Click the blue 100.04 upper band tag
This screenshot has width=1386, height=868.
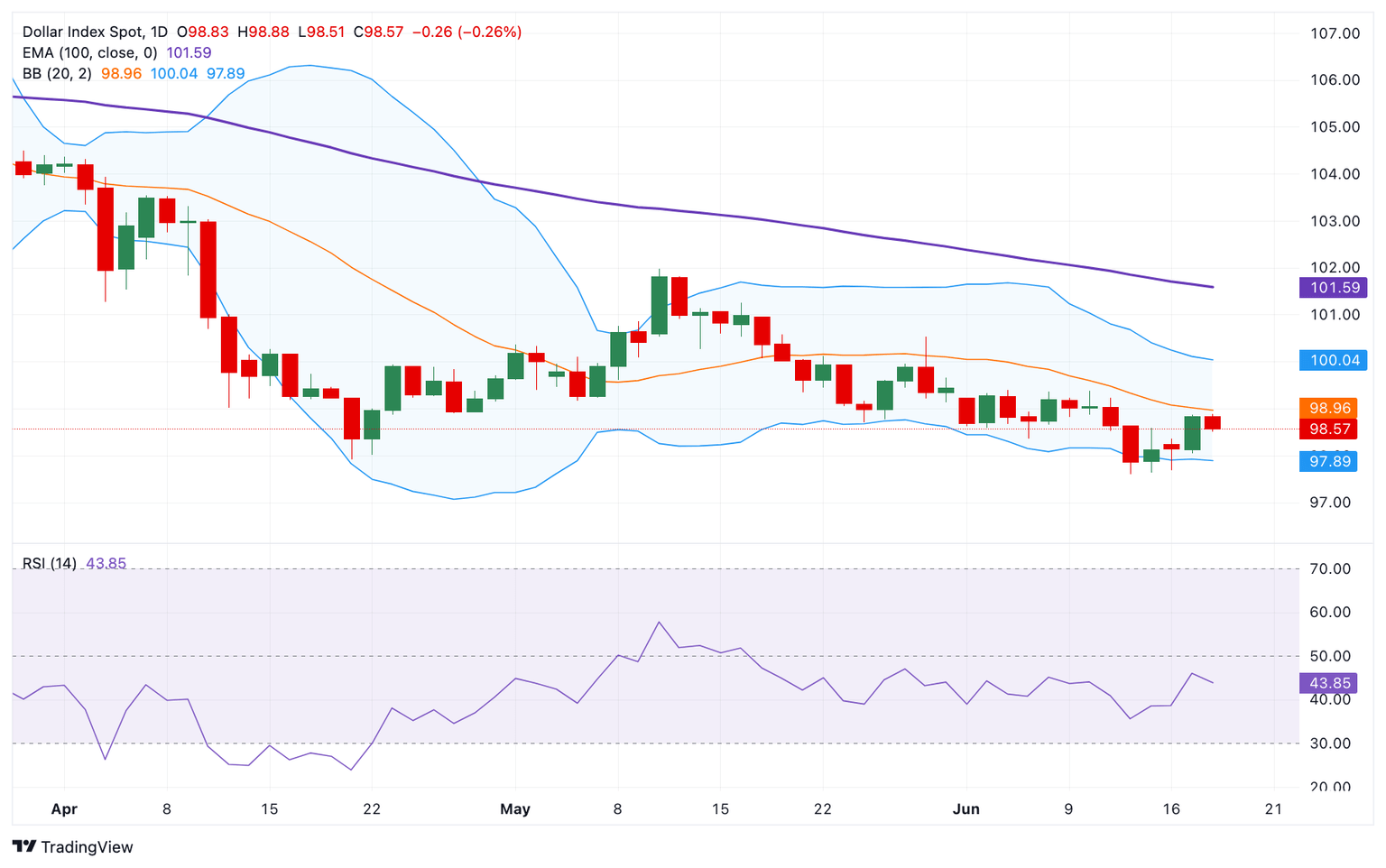pyautogui.click(x=1333, y=360)
